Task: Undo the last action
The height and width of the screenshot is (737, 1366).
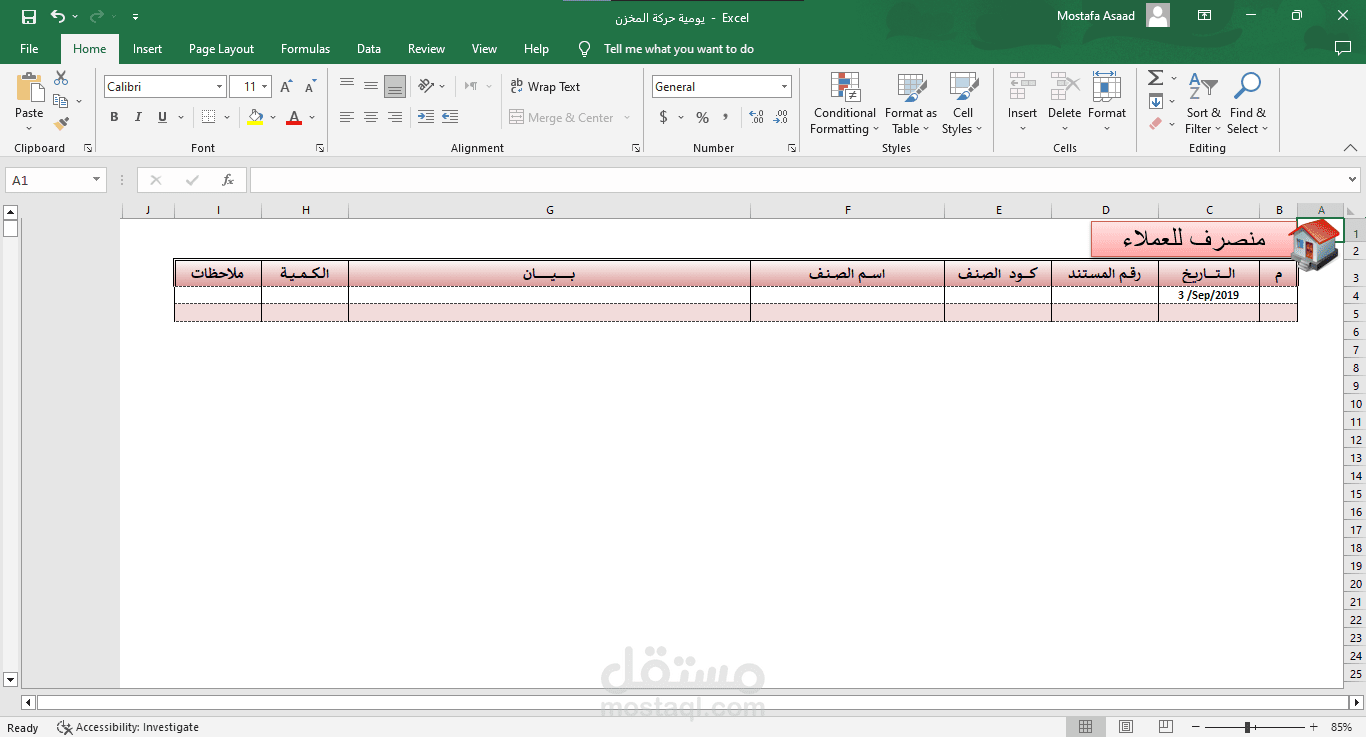Action: tap(58, 17)
